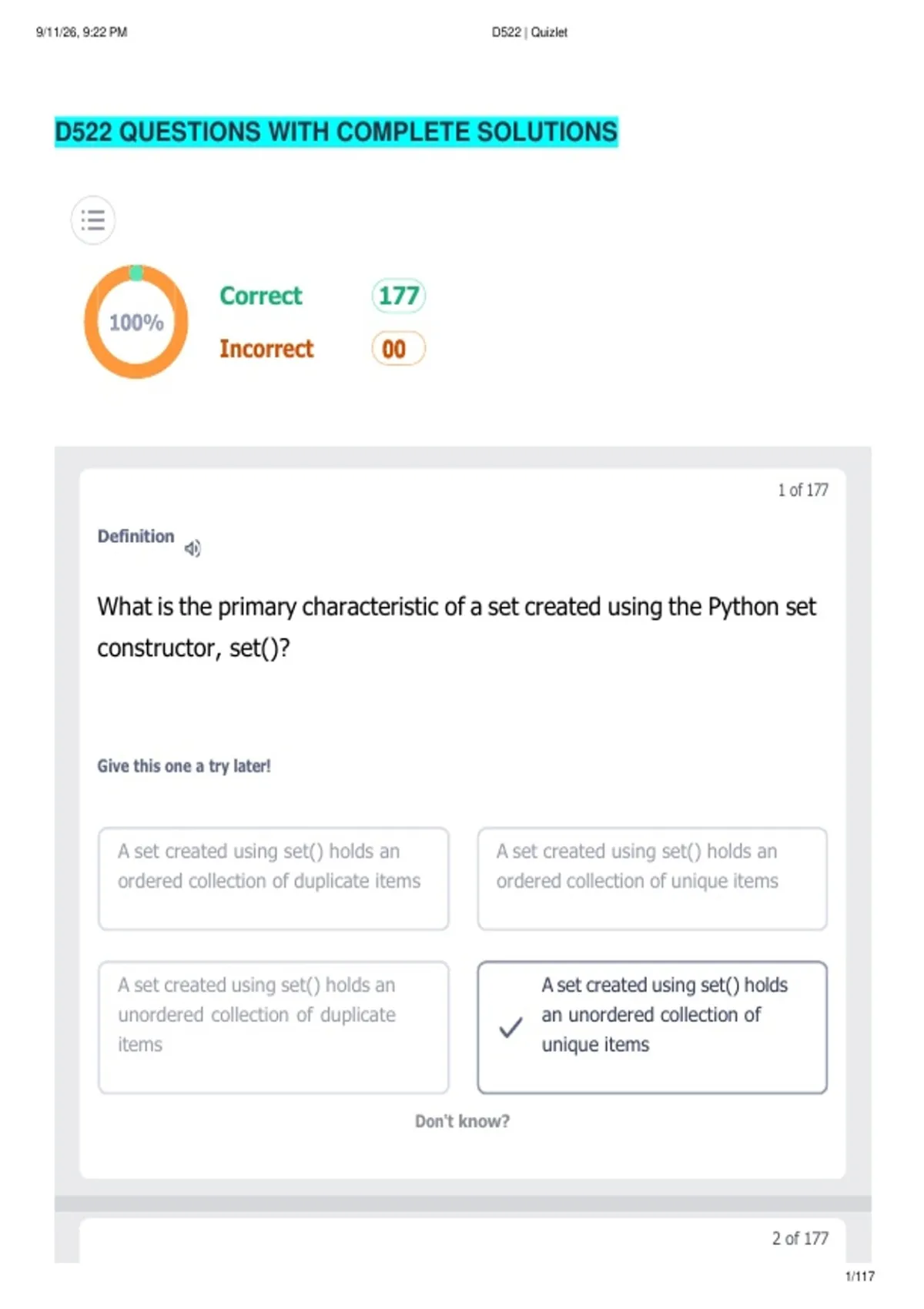Click the 'Give this one a try later!' text
Screen dimensions: 924x1309
coord(184,766)
